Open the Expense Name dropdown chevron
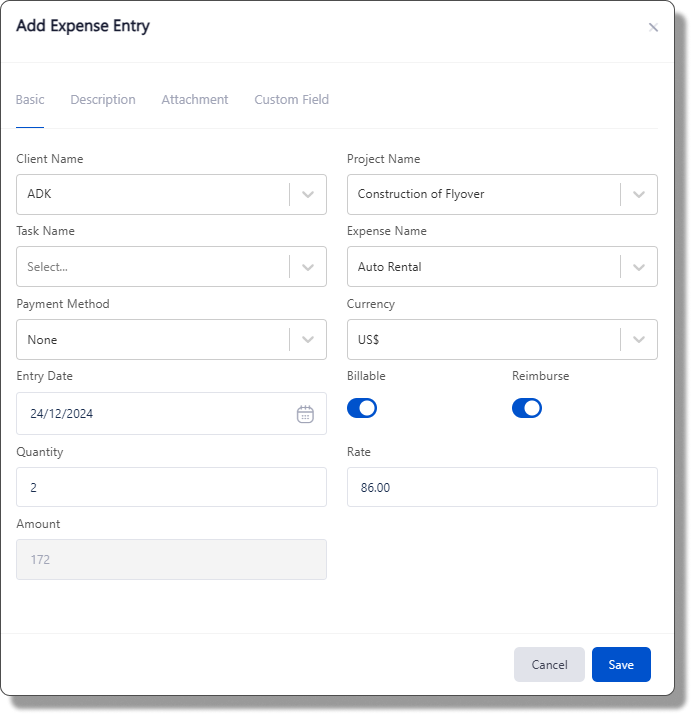 [x=639, y=267]
